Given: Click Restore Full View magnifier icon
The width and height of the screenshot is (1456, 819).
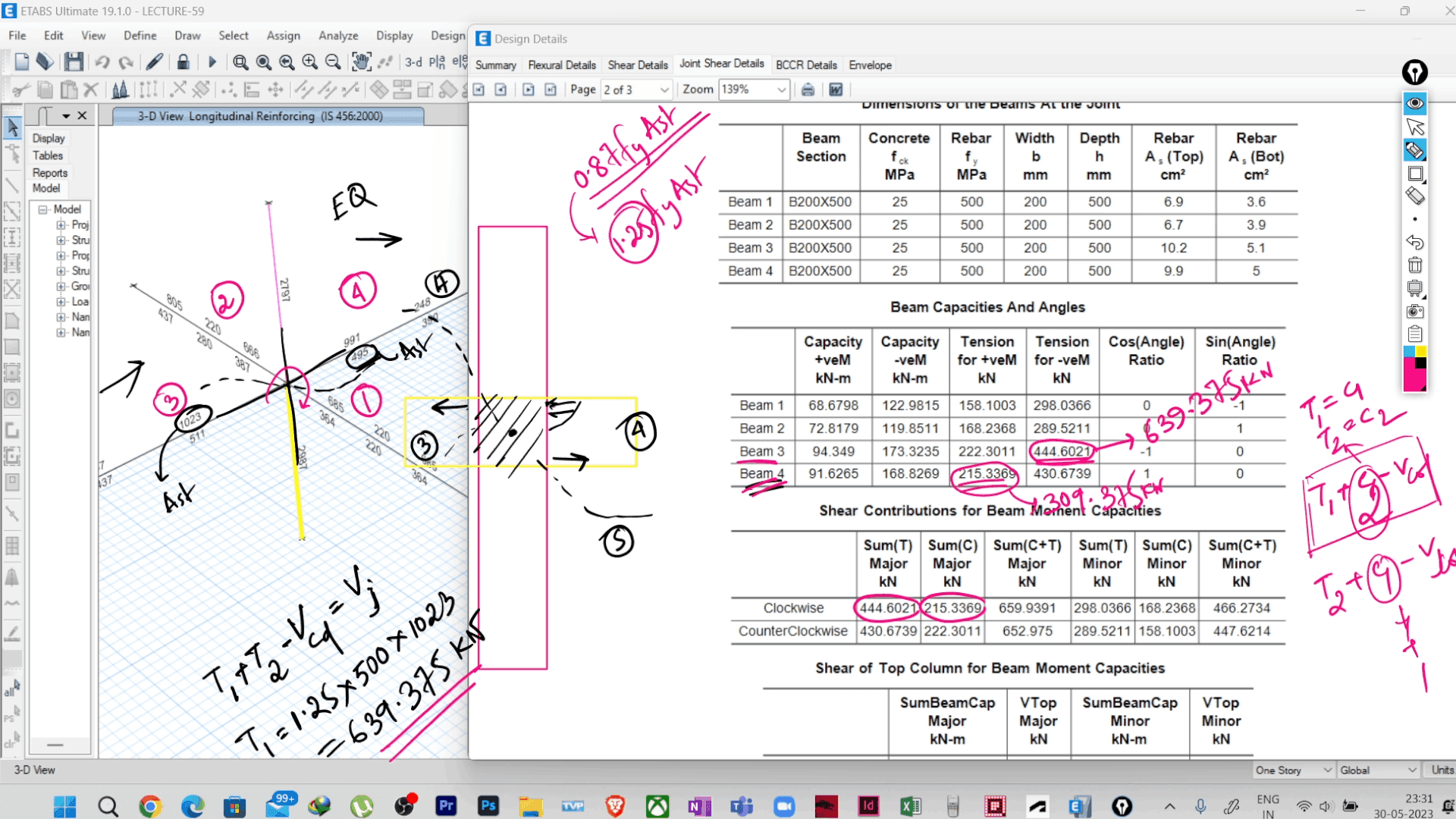Looking at the screenshot, I should [x=263, y=62].
